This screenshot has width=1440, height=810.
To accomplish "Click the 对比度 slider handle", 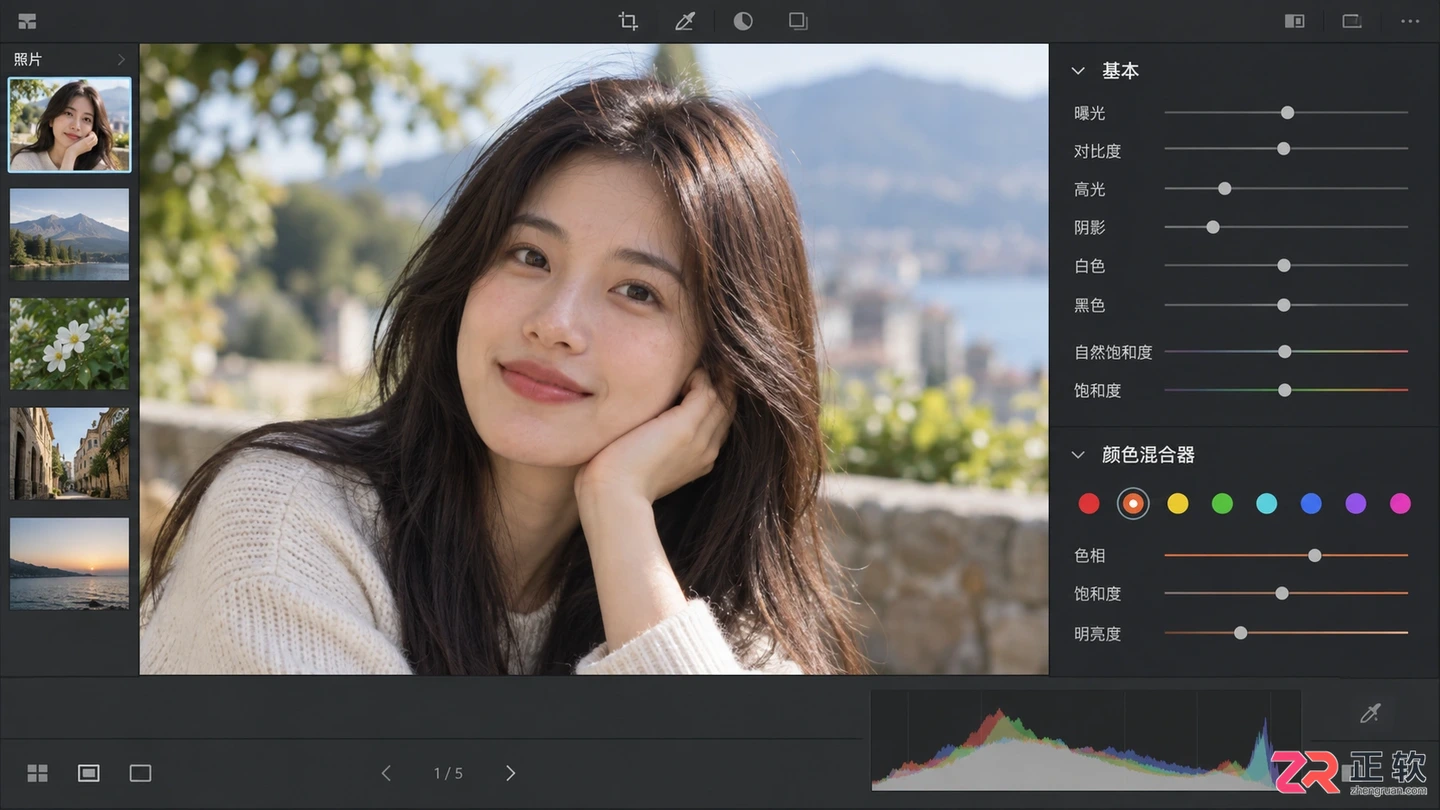I will (1284, 149).
